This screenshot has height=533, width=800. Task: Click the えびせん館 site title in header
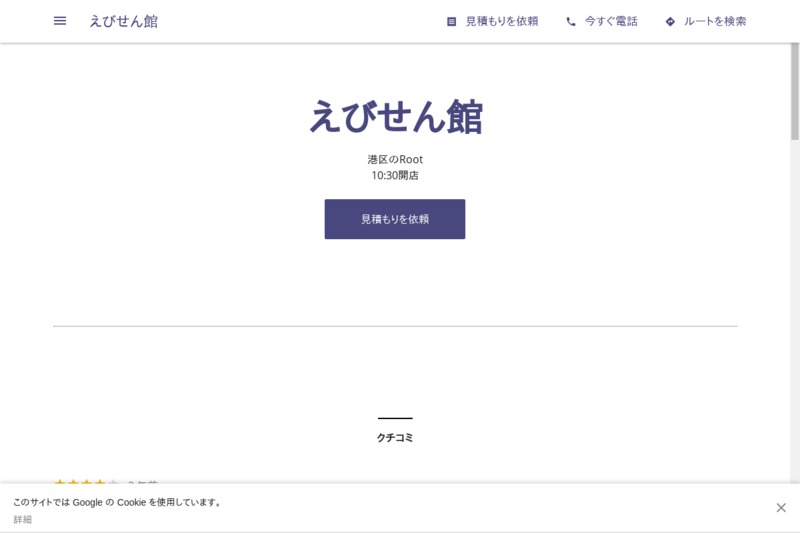click(x=123, y=21)
